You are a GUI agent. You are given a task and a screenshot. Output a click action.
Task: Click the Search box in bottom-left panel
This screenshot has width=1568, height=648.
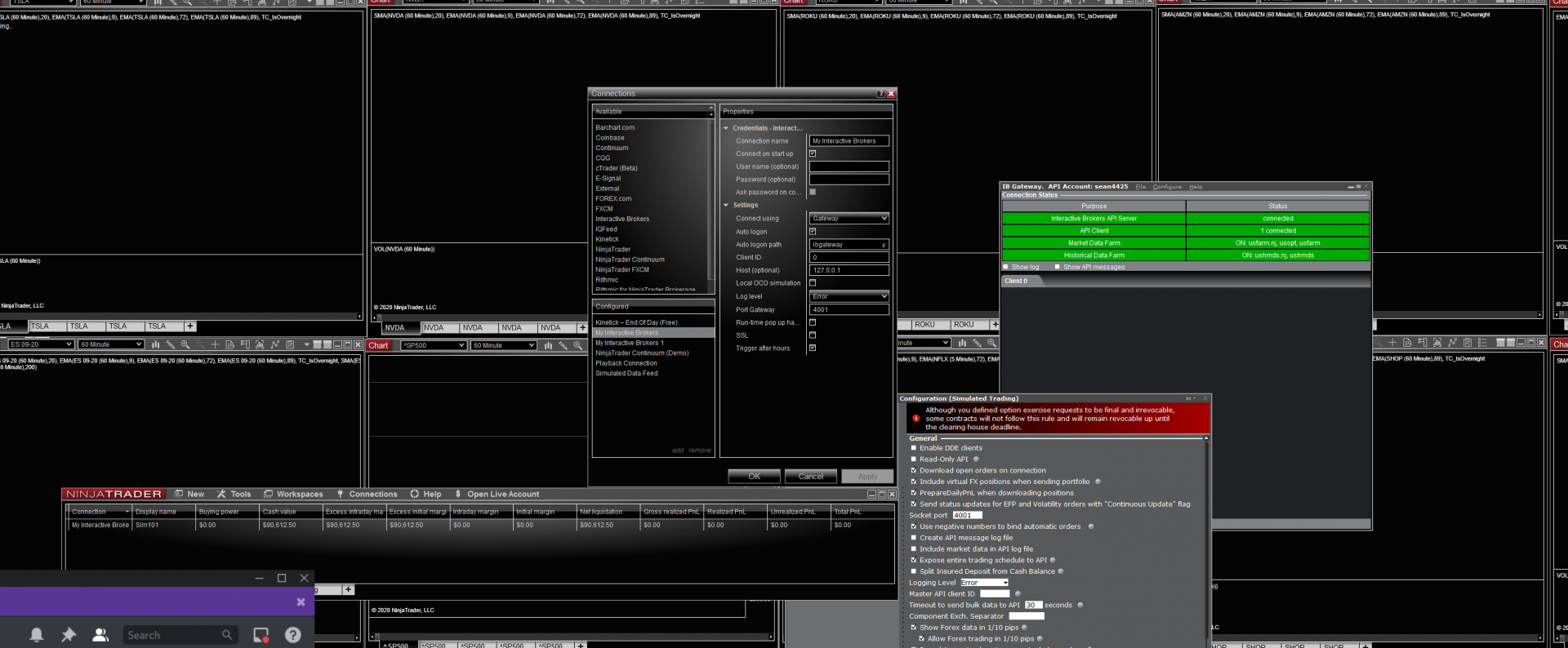click(x=180, y=635)
